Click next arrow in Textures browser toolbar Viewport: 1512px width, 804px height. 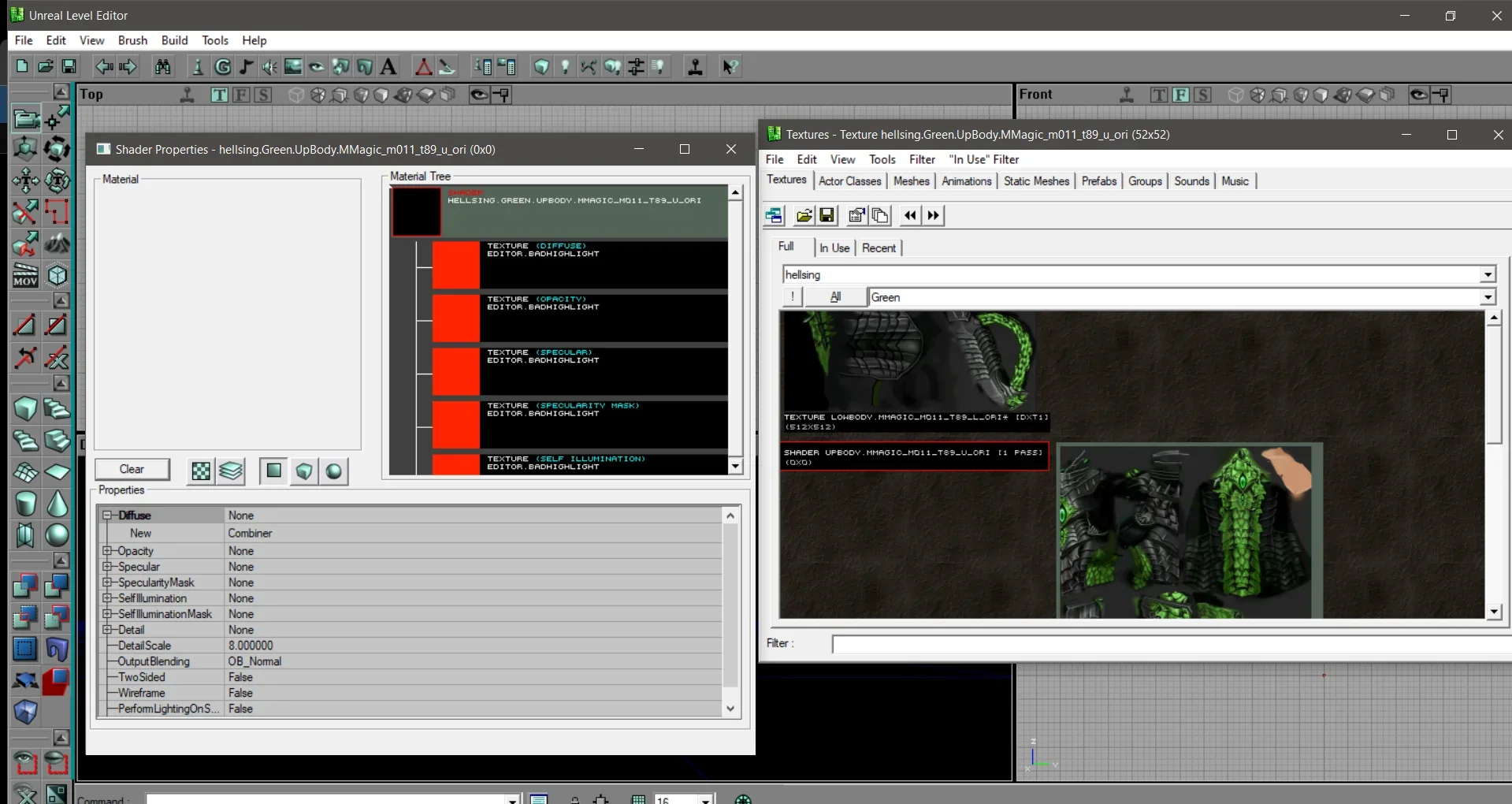pyautogui.click(x=934, y=215)
